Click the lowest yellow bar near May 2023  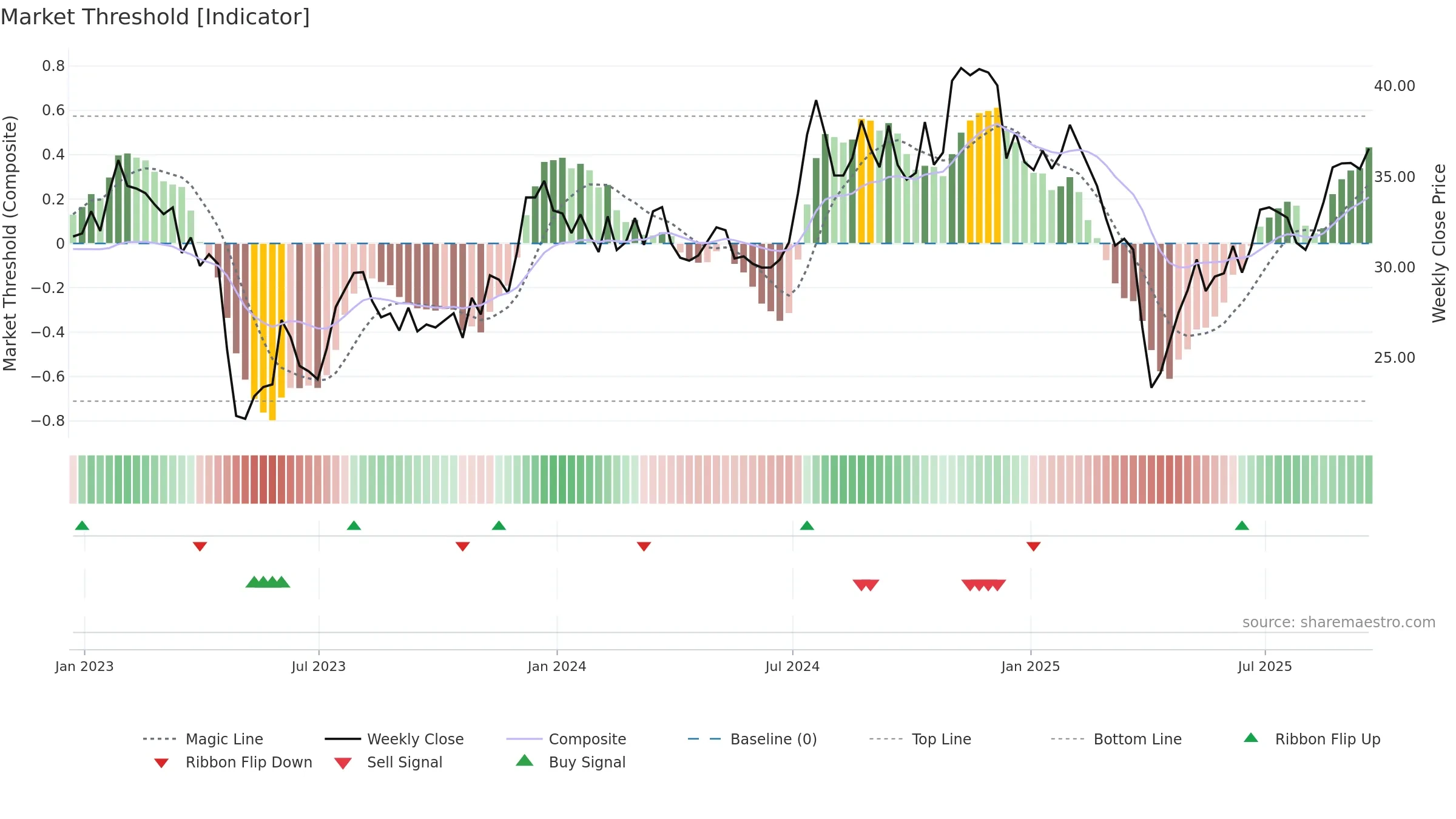272,332
